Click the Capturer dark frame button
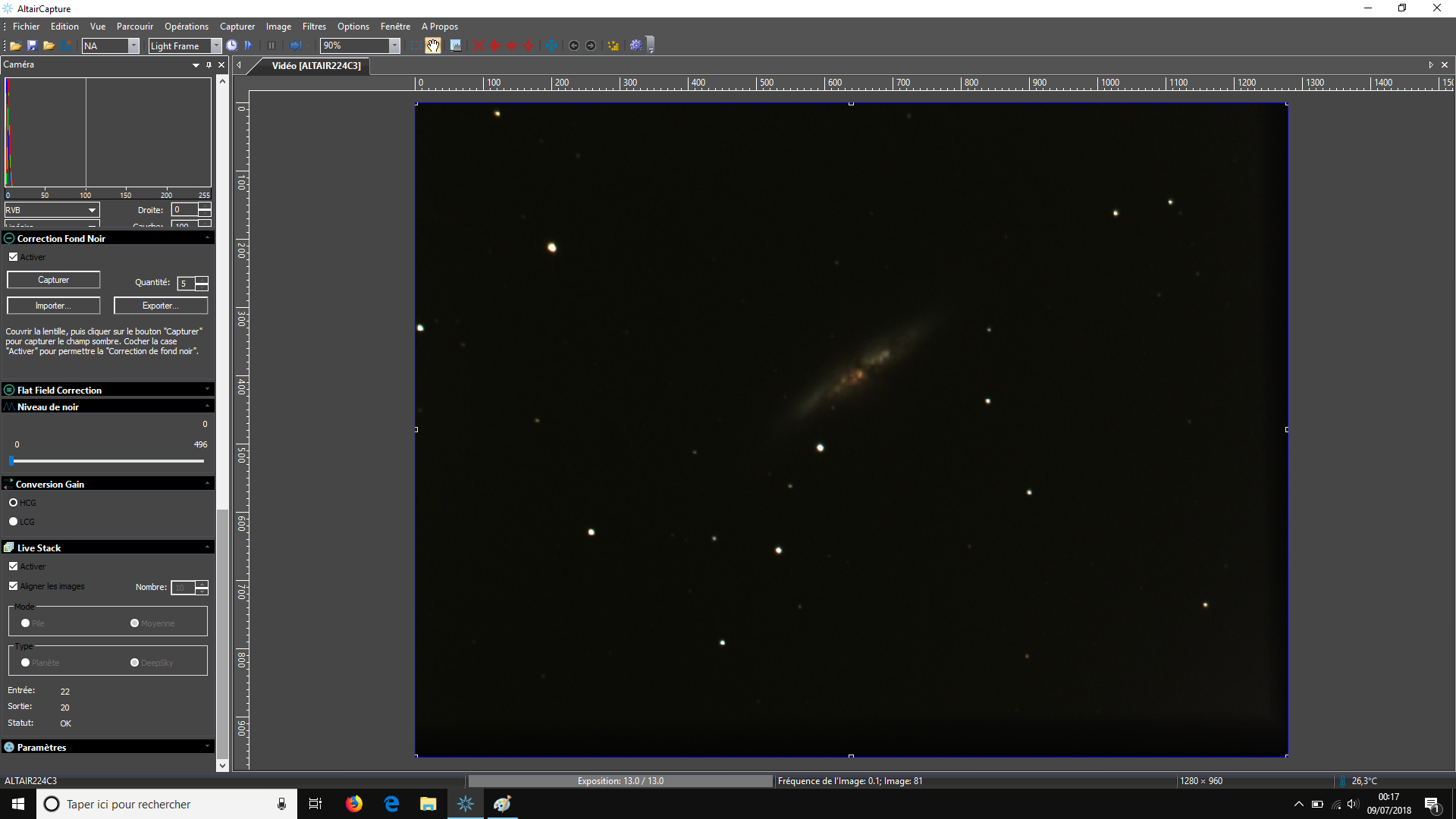Screen dimensions: 1456x819 tap(53, 280)
